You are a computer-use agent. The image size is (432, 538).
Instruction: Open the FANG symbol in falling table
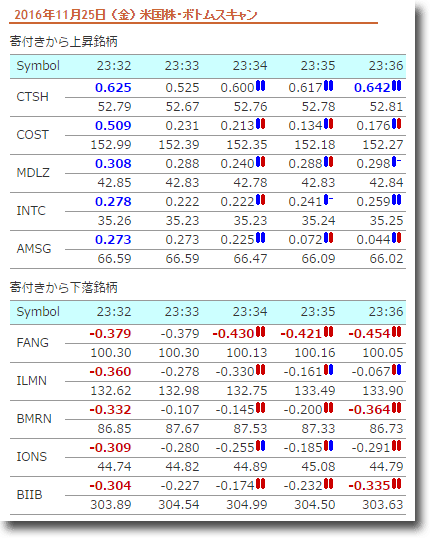point(33,343)
